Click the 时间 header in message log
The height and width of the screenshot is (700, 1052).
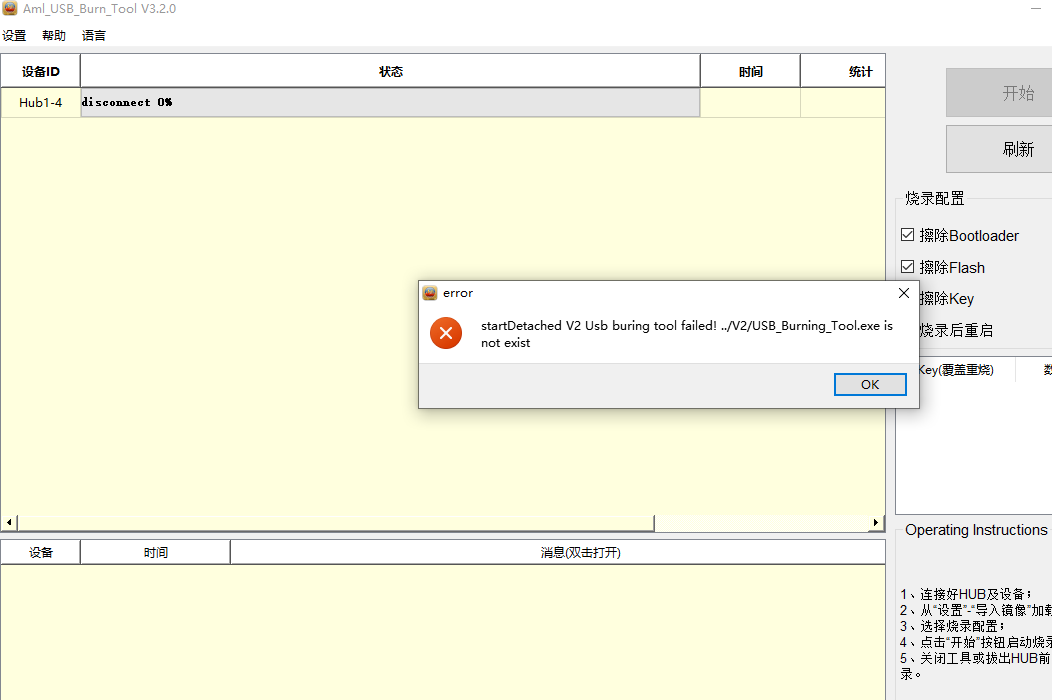pyautogui.click(x=156, y=552)
